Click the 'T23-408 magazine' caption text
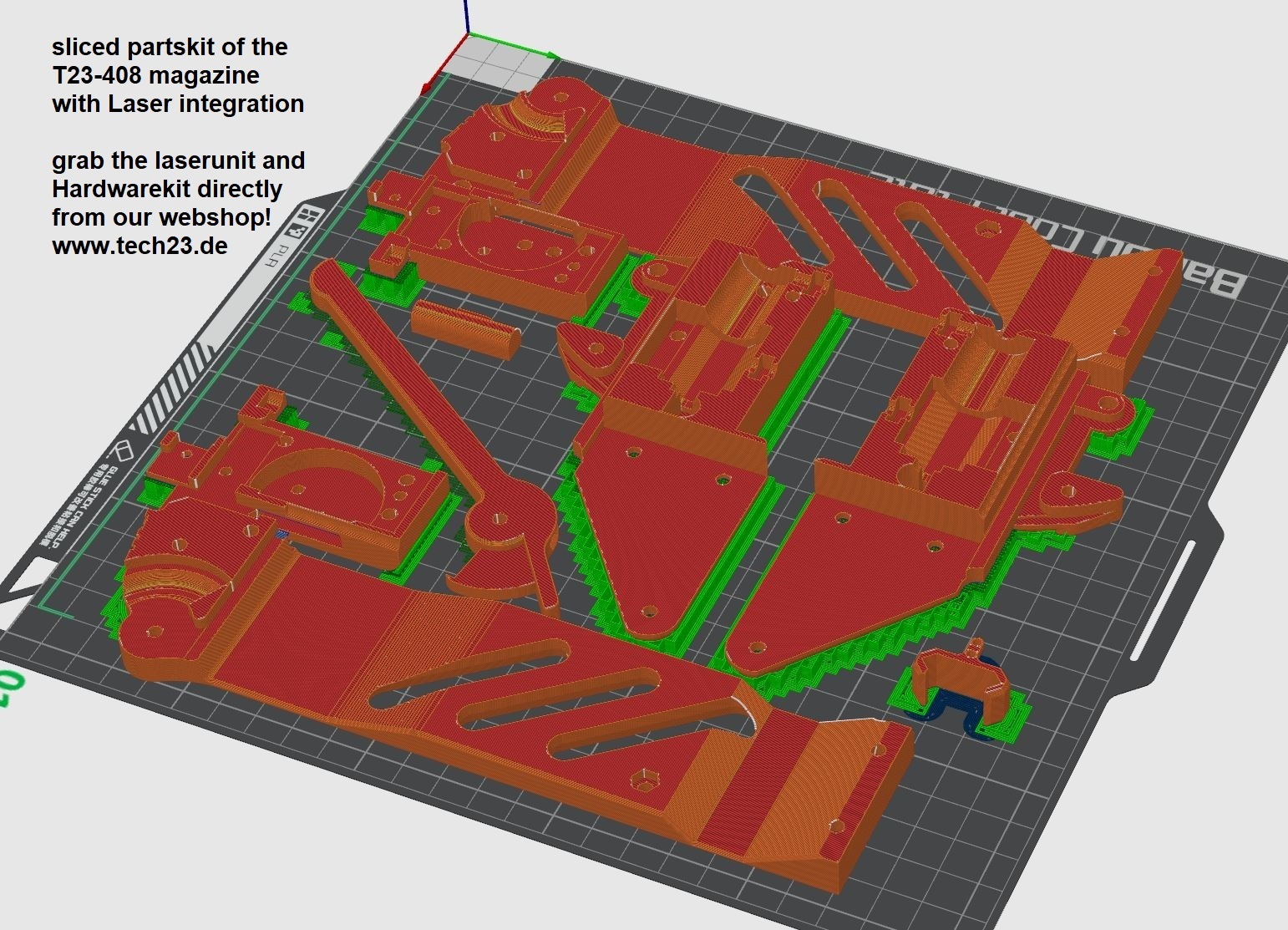This screenshot has height=930, width=1288. tap(155, 75)
